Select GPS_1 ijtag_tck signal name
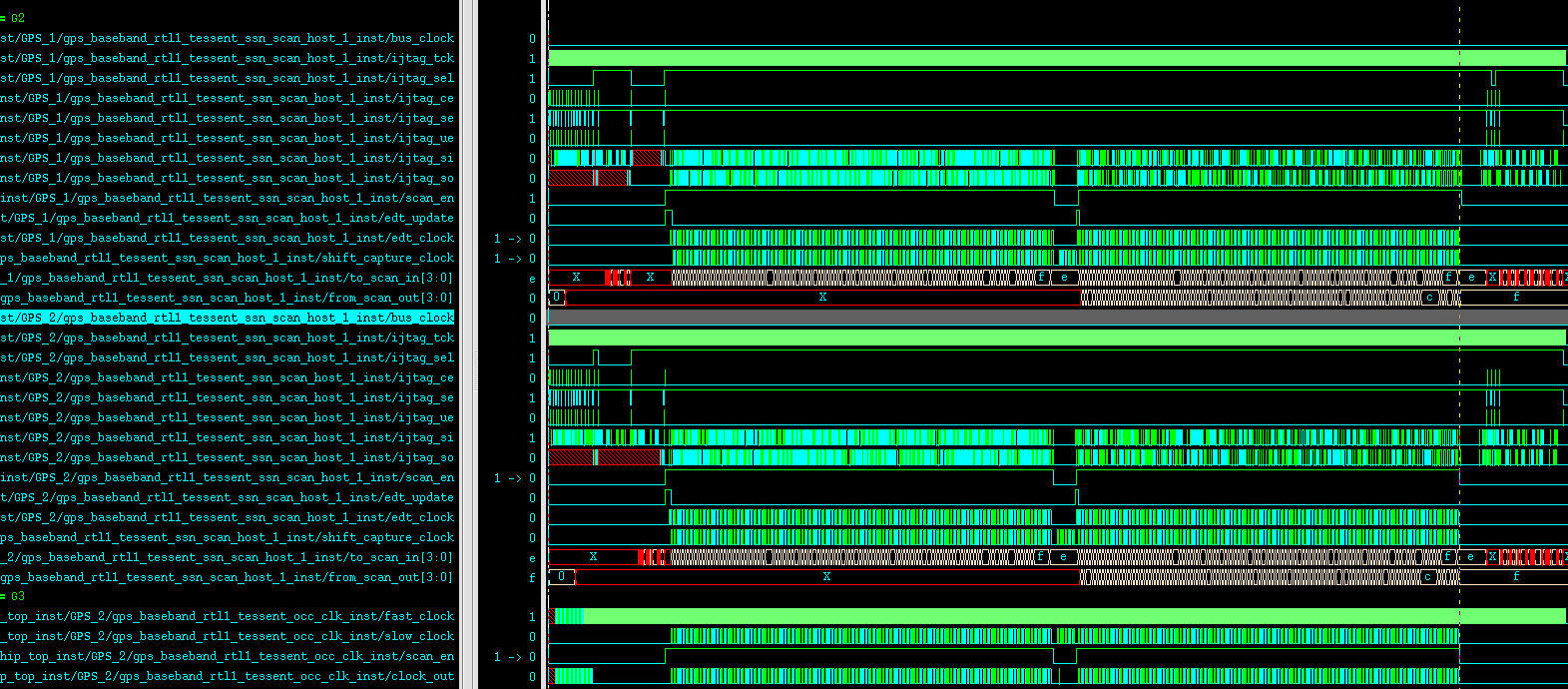The image size is (1568, 689). pos(228,58)
